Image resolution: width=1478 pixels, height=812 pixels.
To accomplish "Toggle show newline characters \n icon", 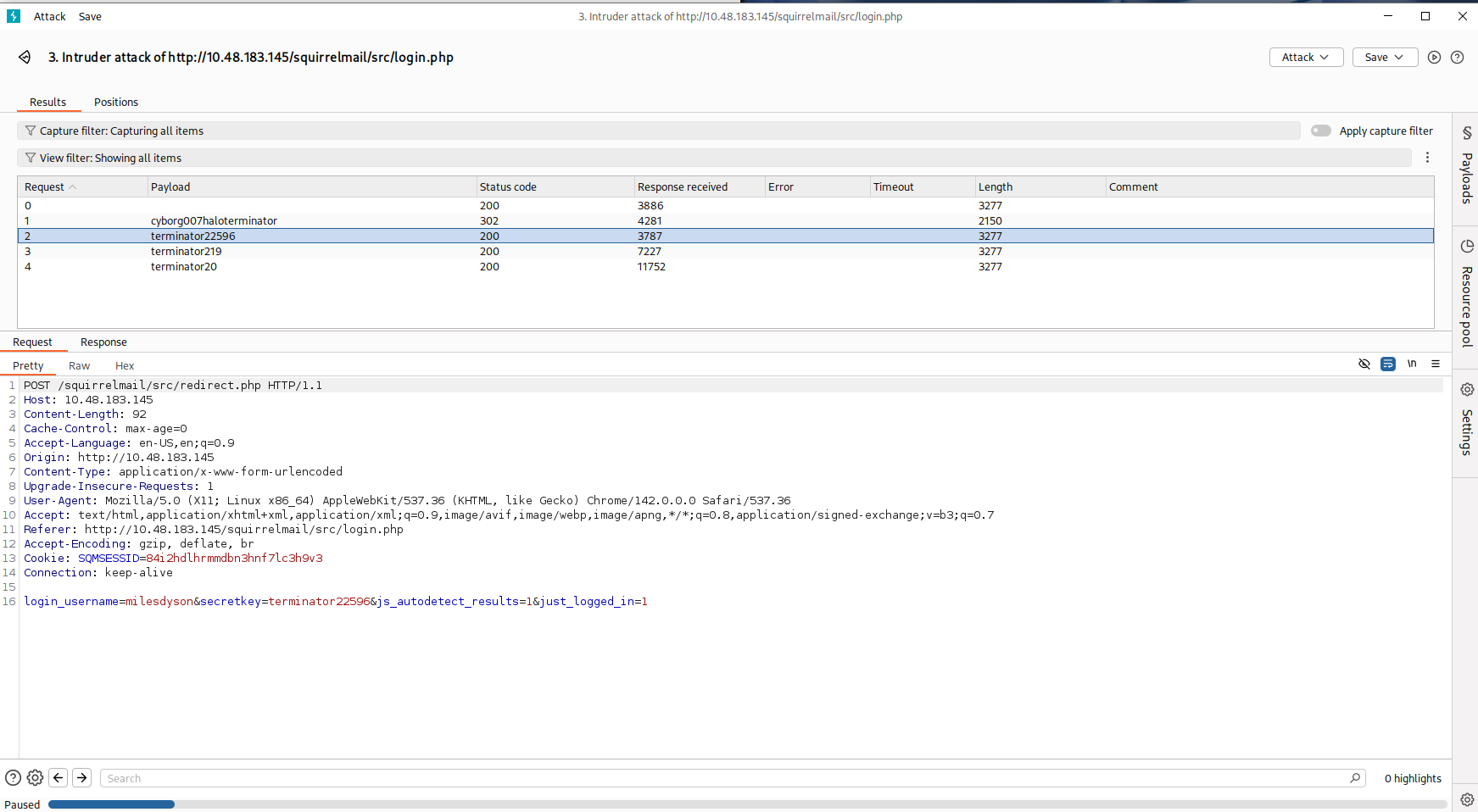I will pos(1412,364).
